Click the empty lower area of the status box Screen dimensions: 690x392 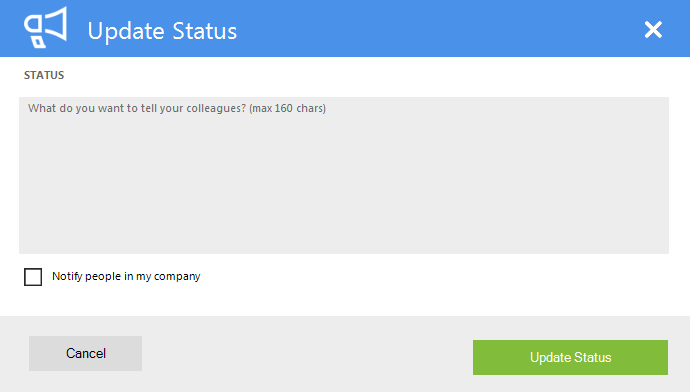[344, 211]
